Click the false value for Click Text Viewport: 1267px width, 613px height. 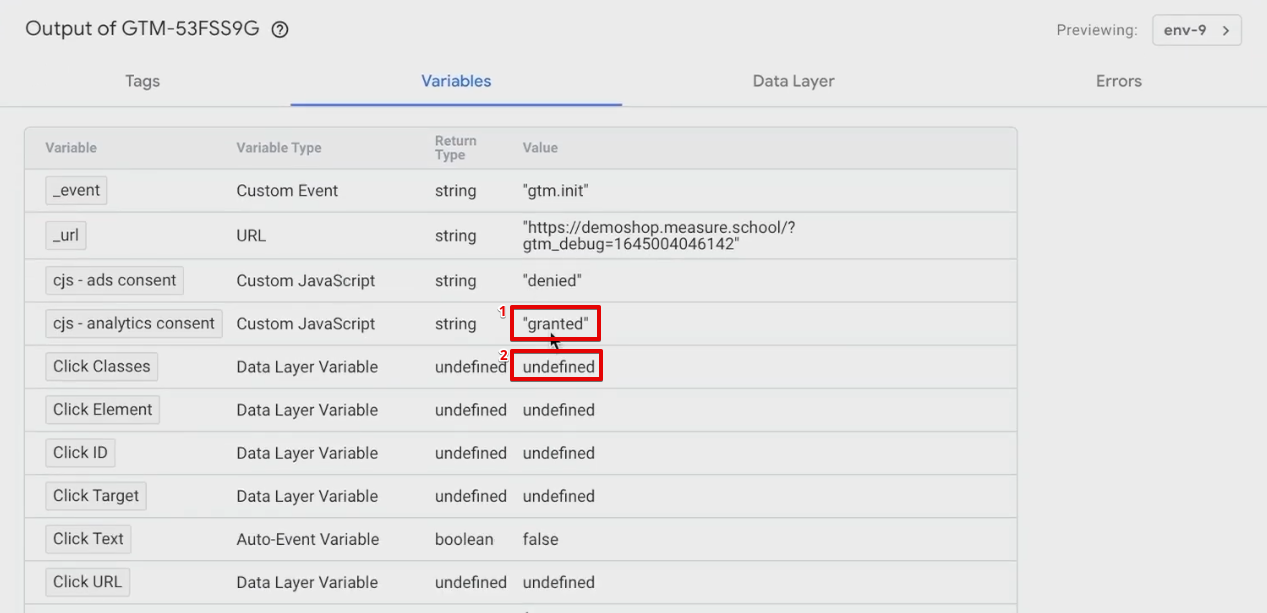click(540, 539)
